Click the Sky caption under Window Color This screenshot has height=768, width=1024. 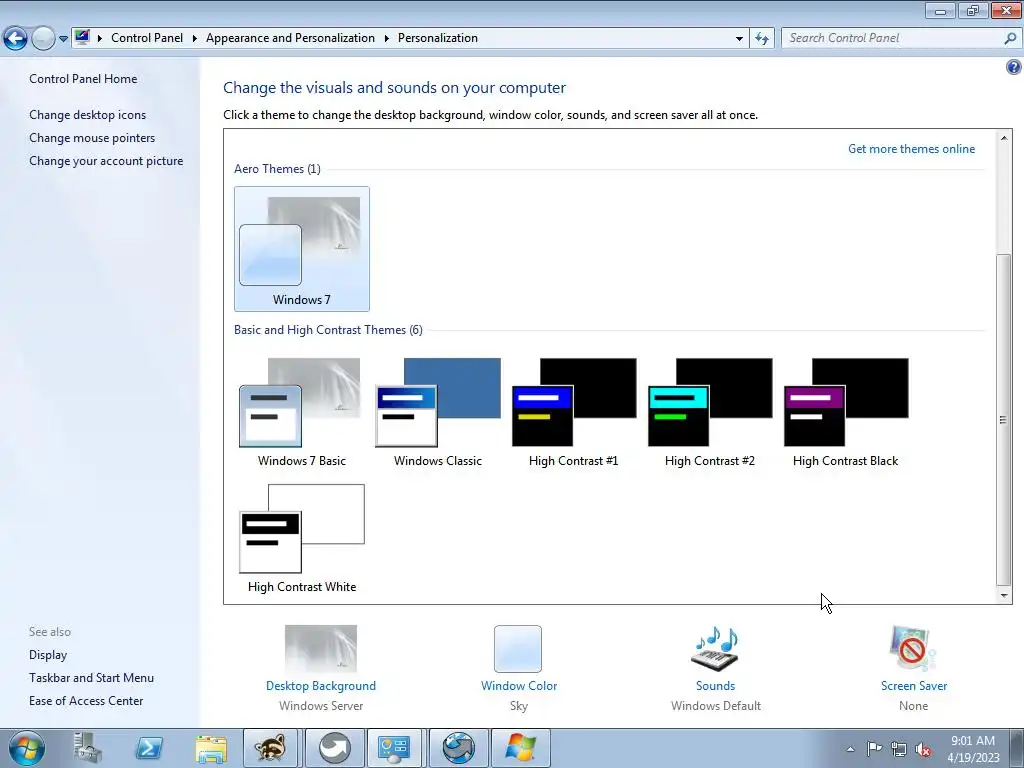(519, 706)
